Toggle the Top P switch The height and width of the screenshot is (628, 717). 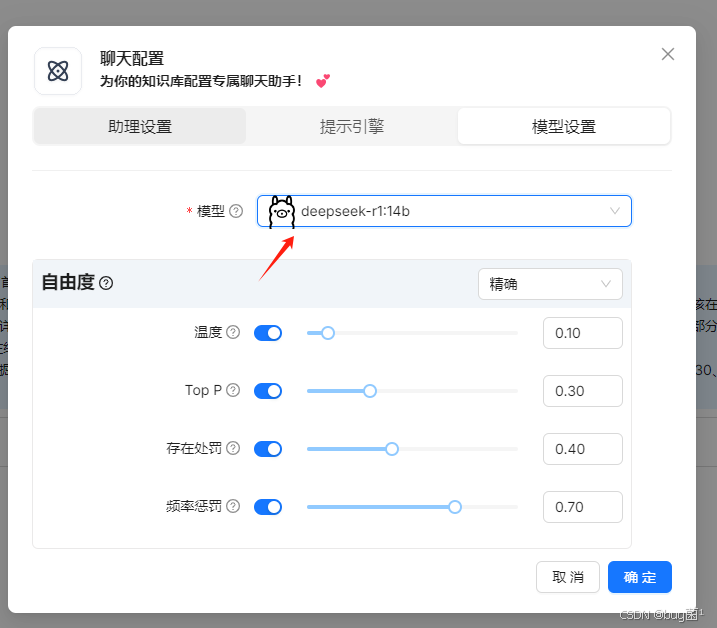(268, 391)
